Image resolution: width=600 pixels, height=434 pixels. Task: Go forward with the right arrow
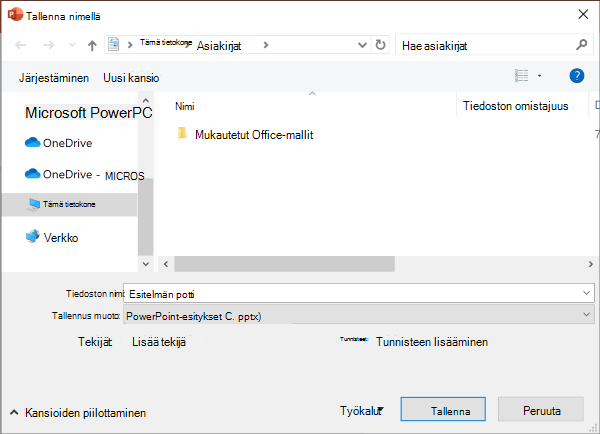pos(48,45)
